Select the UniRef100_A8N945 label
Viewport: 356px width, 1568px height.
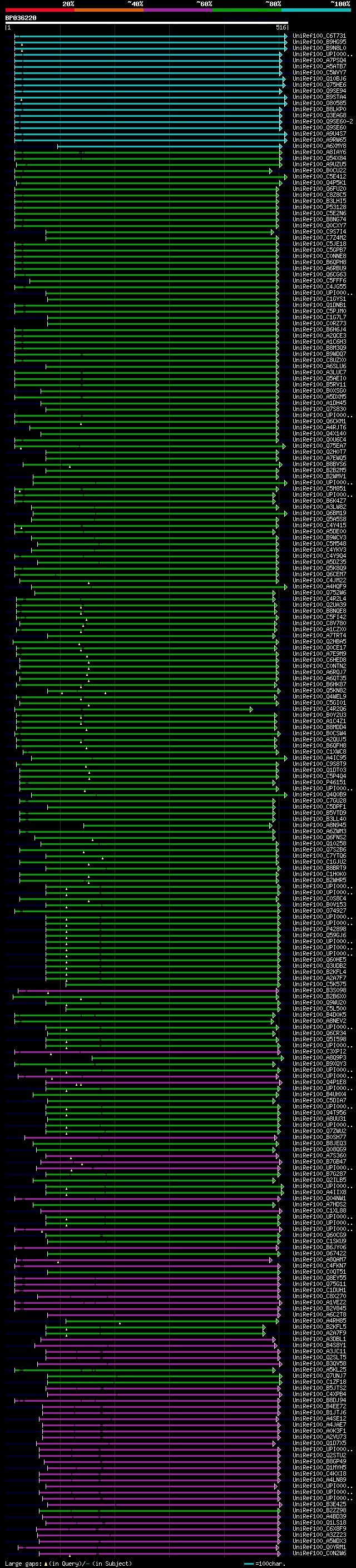[319, 825]
